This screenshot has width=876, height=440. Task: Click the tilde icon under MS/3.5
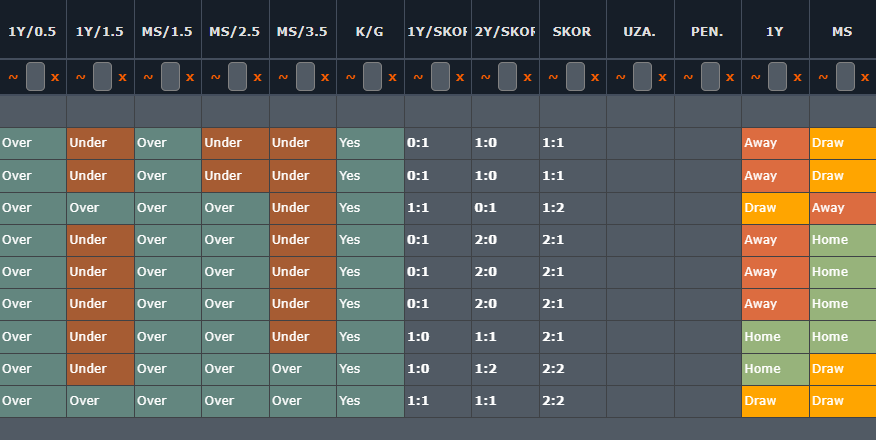(283, 77)
